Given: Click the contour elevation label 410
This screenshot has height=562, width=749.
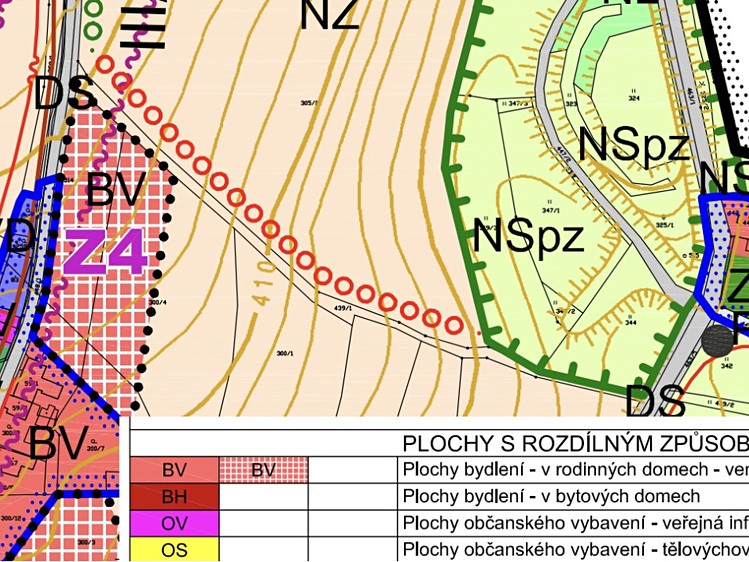Looking at the screenshot, I should click(x=263, y=282).
